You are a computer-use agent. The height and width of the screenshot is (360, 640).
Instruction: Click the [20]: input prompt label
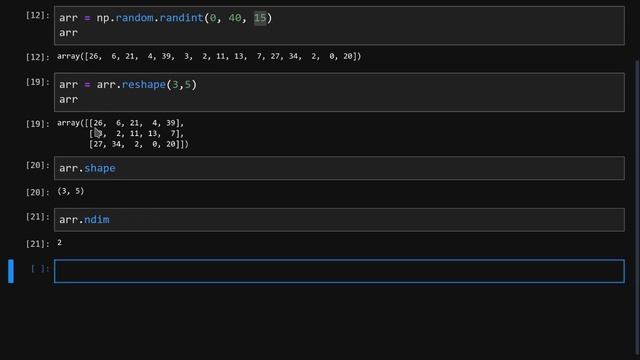point(38,165)
